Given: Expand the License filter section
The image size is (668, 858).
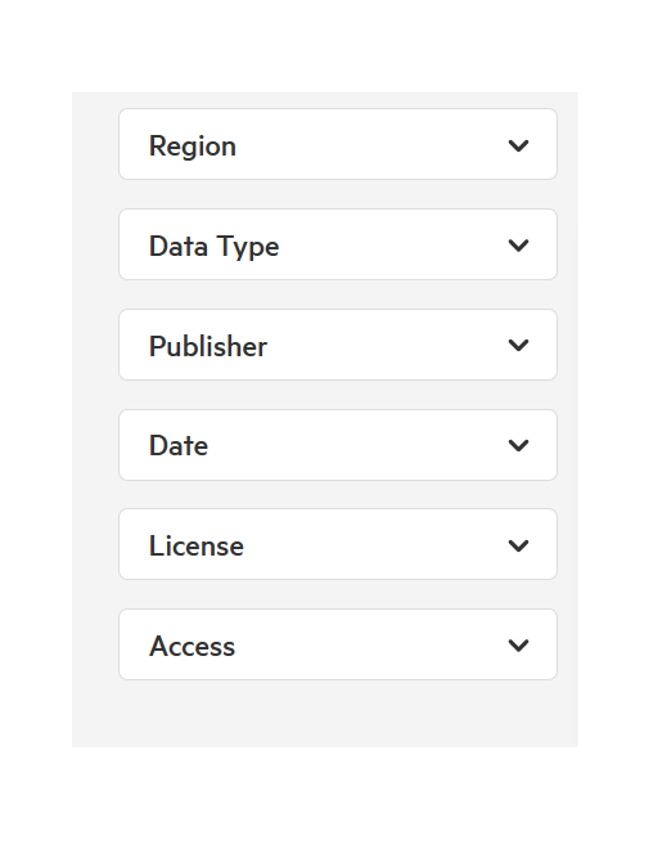Looking at the screenshot, I should click(338, 544).
